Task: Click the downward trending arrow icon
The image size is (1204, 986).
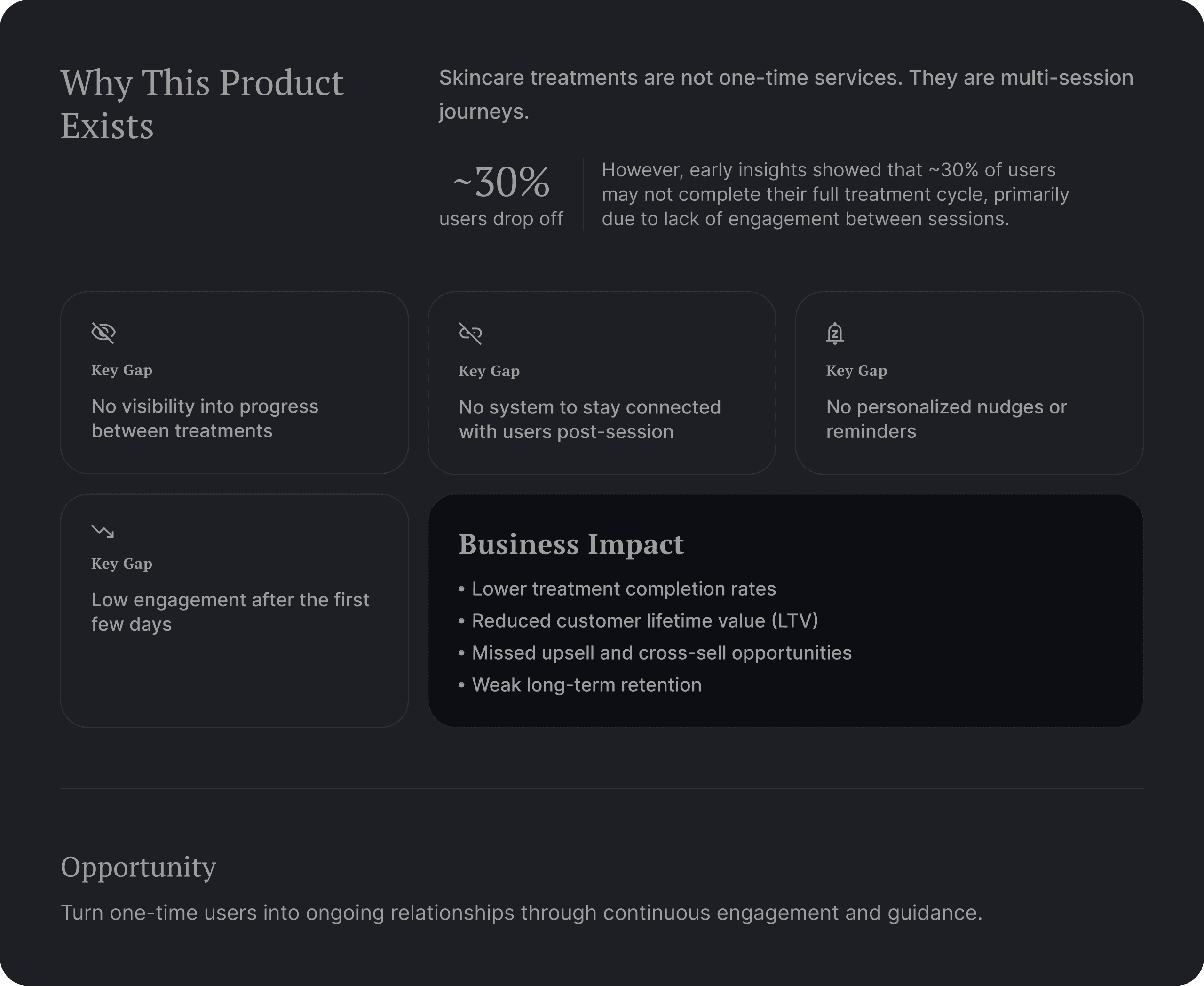Action: click(103, 531)
